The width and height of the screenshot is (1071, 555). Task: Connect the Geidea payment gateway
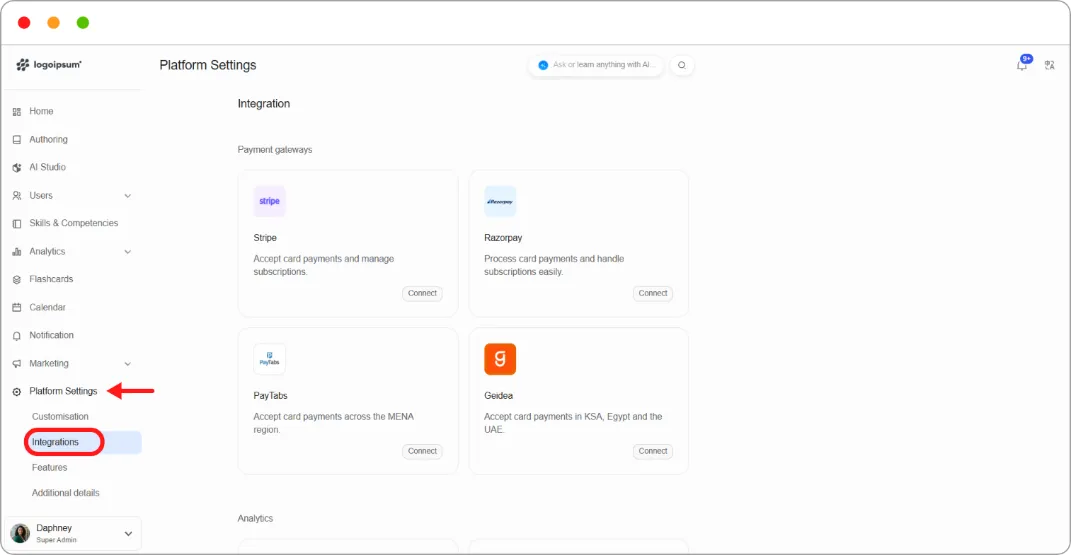tap(653, 451)
